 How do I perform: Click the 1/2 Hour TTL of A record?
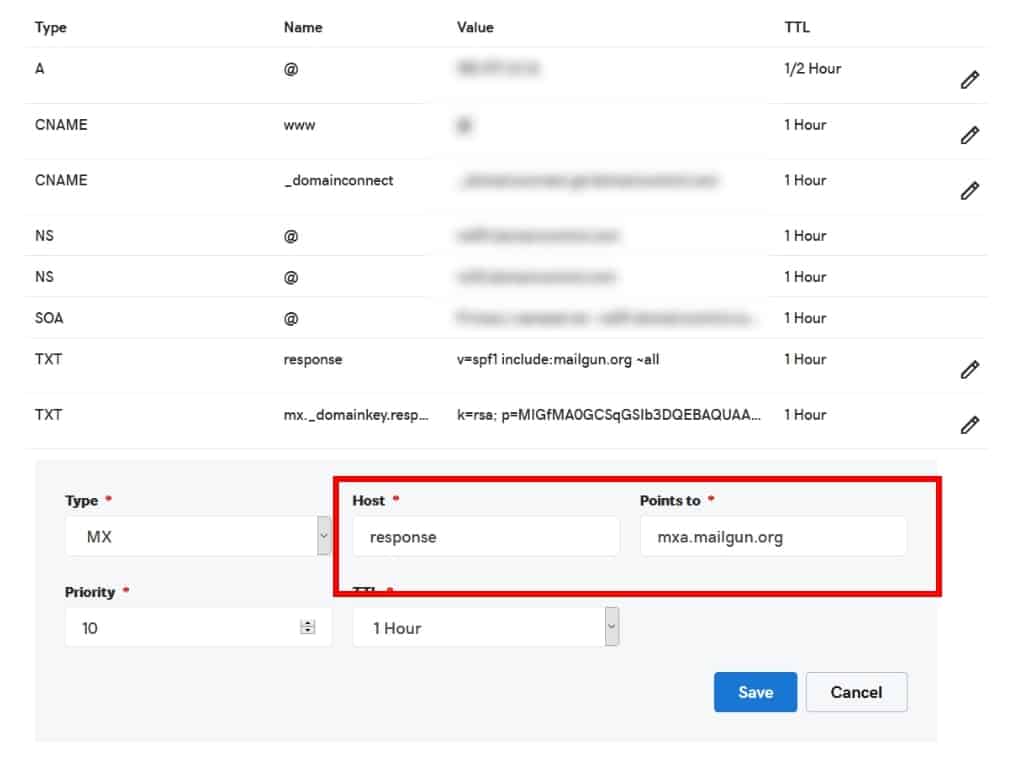[812, 69]
